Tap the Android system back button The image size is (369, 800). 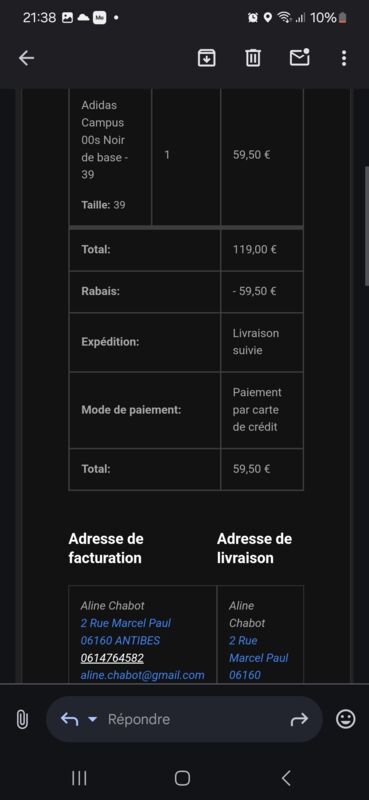pyautogui.click(x=286, y=778)
